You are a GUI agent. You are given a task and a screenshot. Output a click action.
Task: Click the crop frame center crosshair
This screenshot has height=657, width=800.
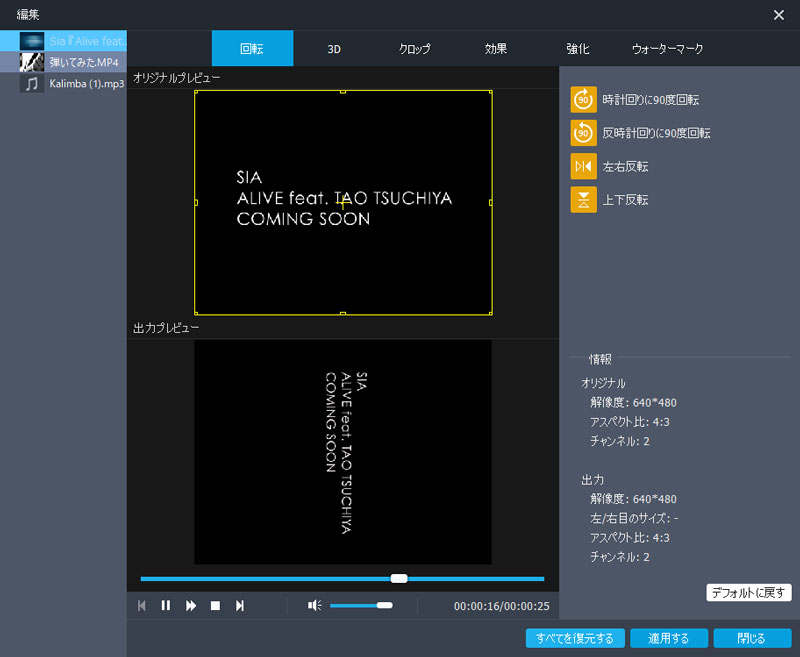tap(343, 203)
